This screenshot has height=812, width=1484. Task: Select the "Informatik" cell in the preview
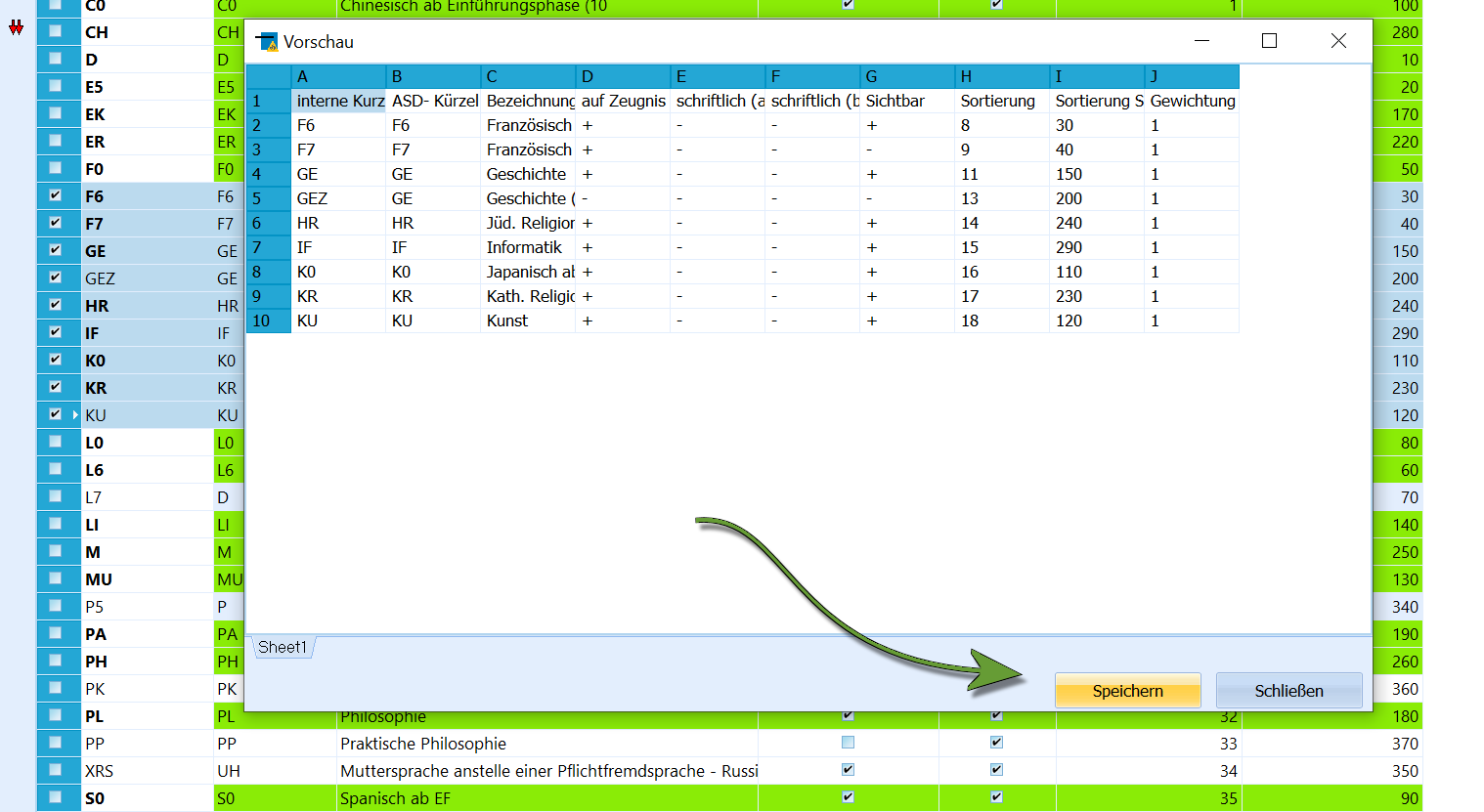pos(528,247)
